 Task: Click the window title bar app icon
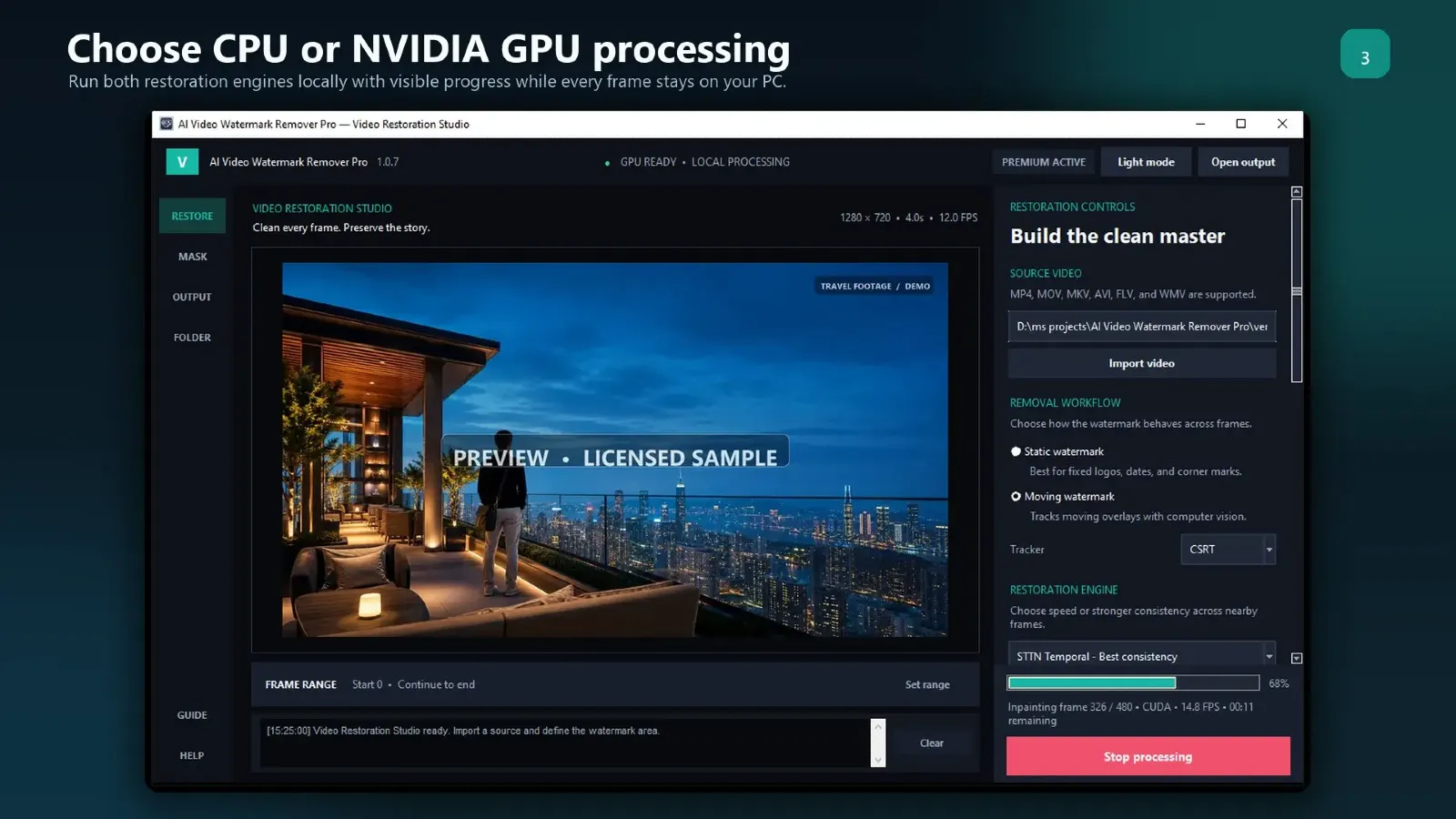[167, 124]
